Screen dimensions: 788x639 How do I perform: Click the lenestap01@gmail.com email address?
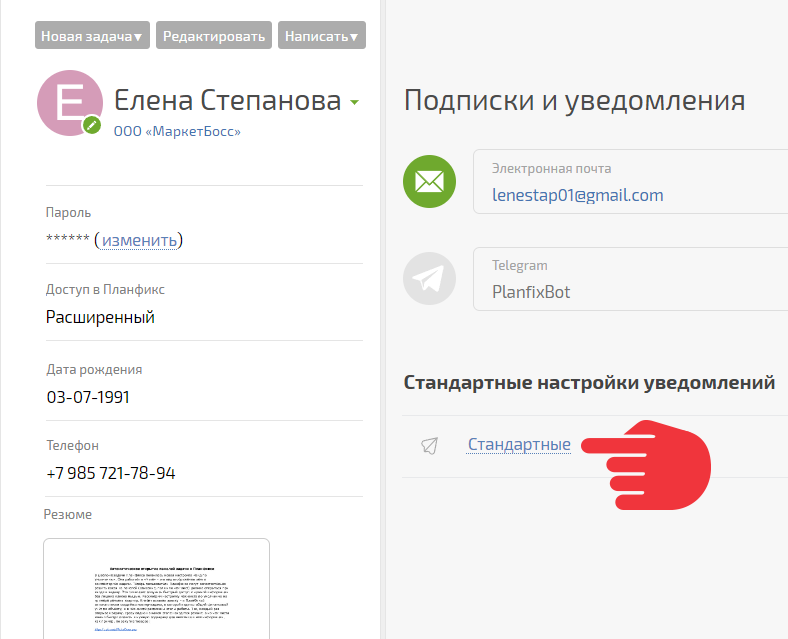tap(577, 195)
